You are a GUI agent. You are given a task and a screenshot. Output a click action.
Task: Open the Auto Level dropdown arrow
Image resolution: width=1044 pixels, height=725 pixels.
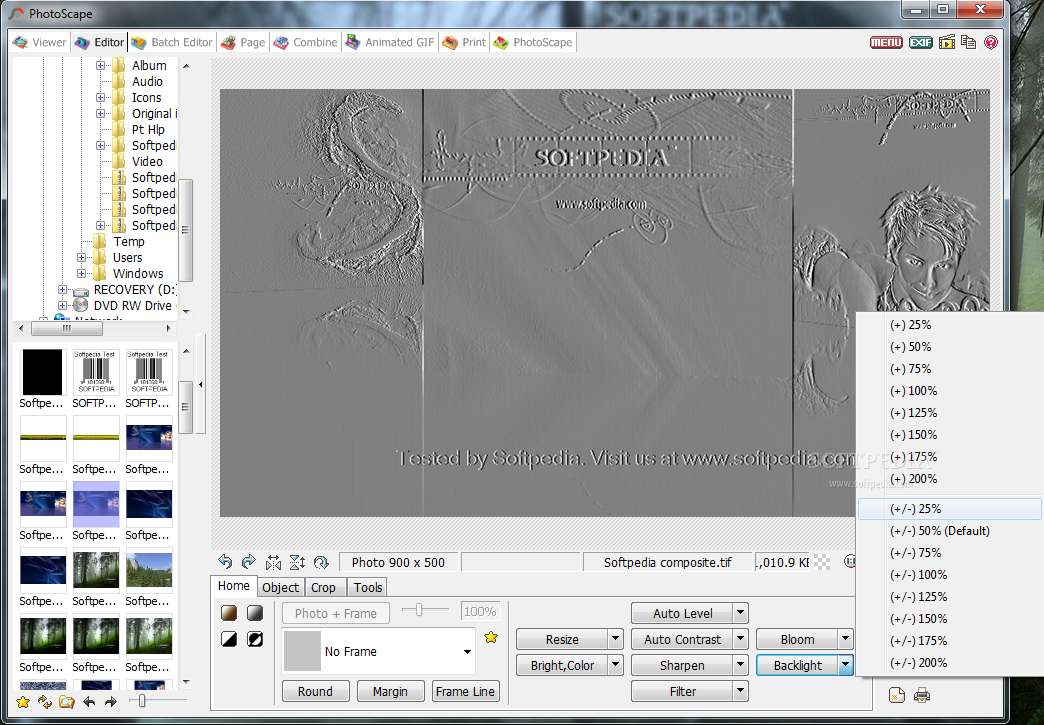tap(740, 613)
